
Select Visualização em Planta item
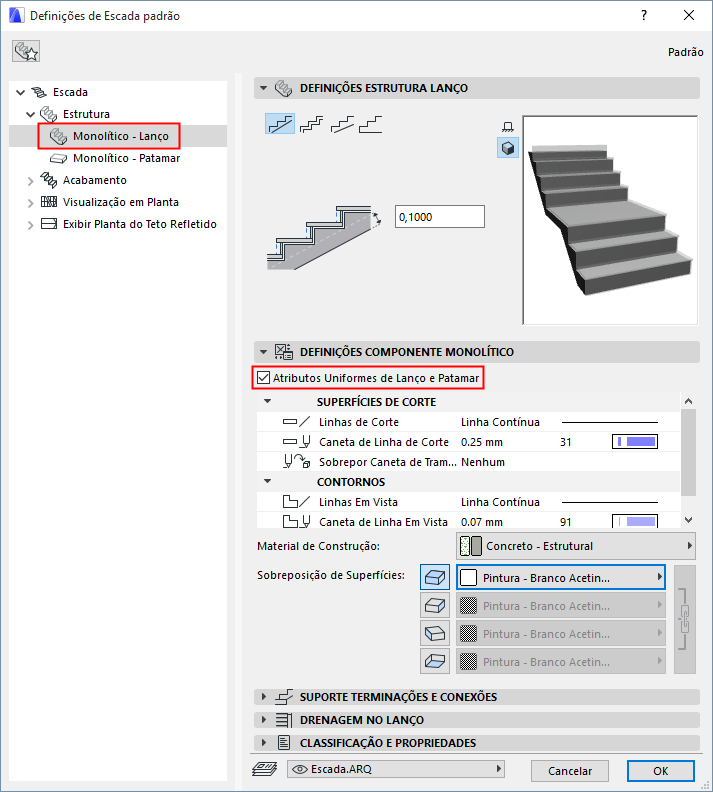(121, 202)
